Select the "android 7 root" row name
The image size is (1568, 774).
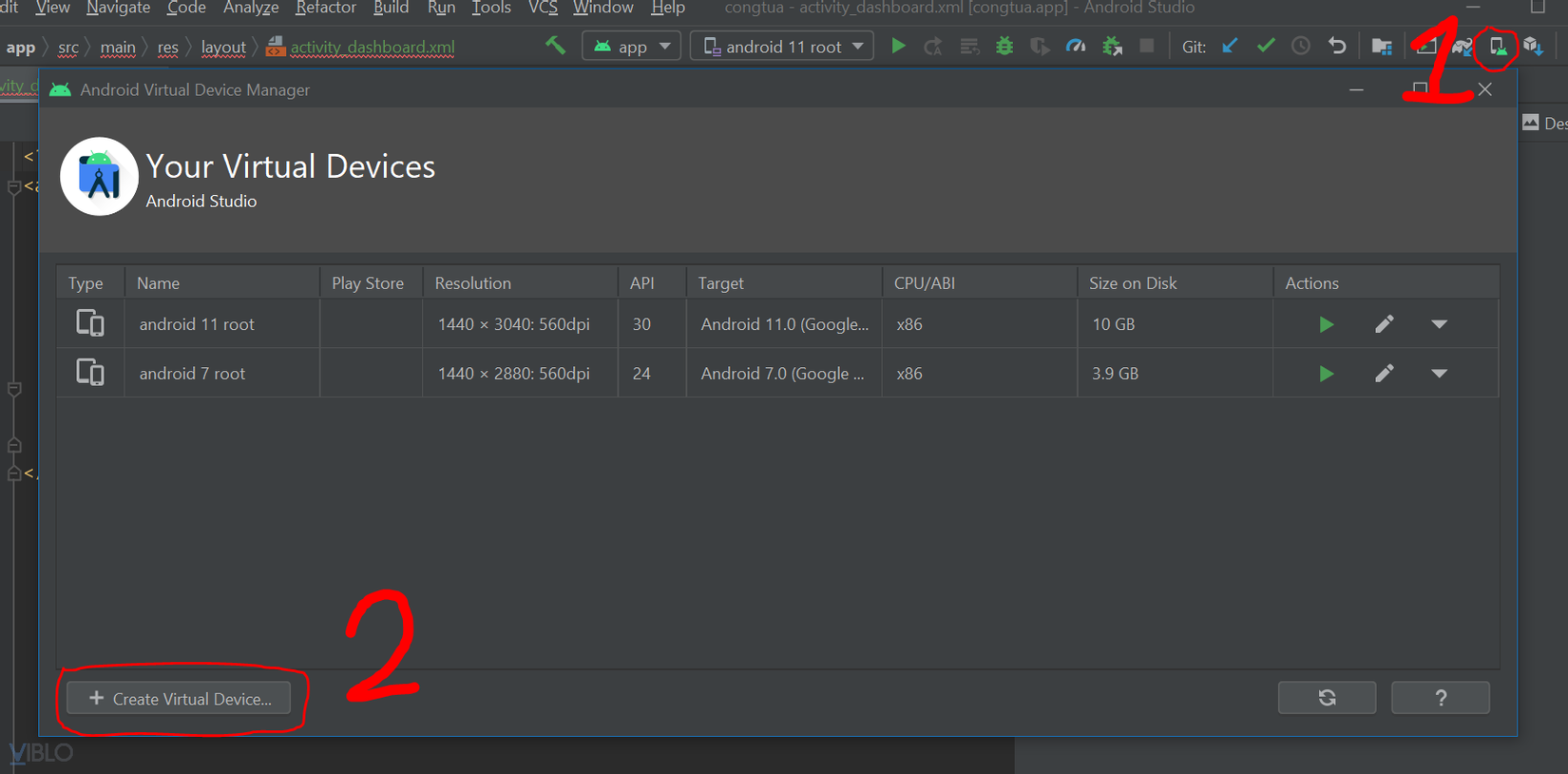click(x=192, y=374)
